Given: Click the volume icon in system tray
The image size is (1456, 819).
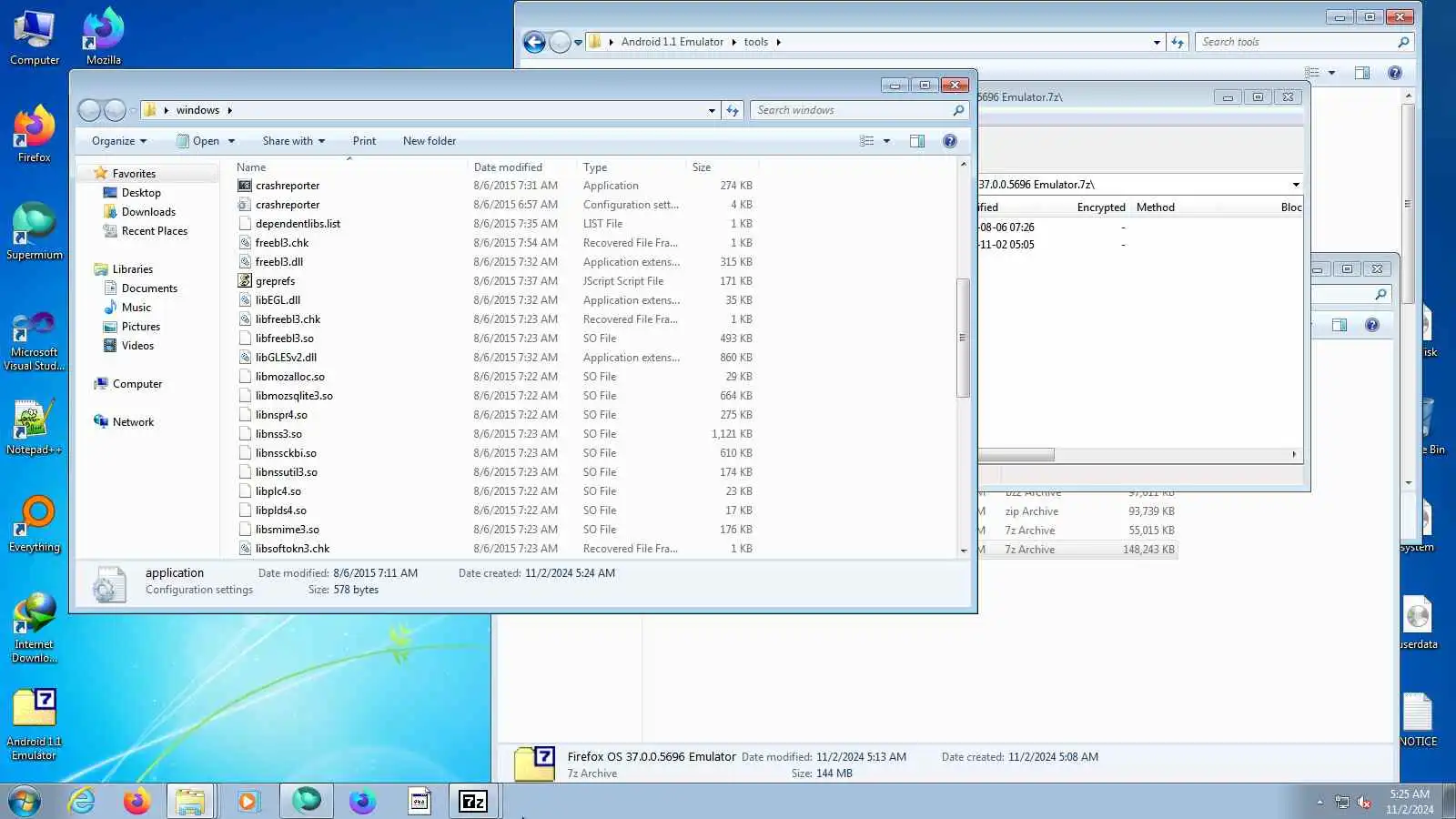Looking at the screenshot, I should 1364,802.
